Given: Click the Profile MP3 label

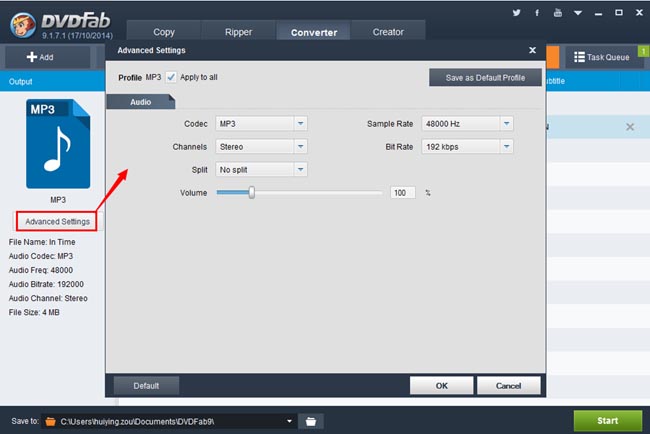Looking at the screenshot, I should (140, 78).
